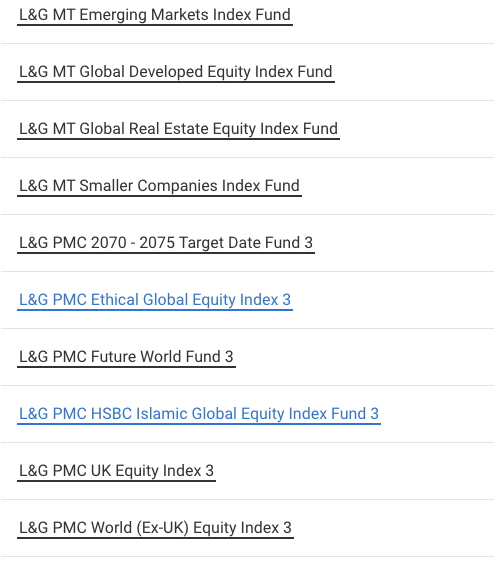Open L&G MT Global Developed Equity Index Fund

(176, 72)
